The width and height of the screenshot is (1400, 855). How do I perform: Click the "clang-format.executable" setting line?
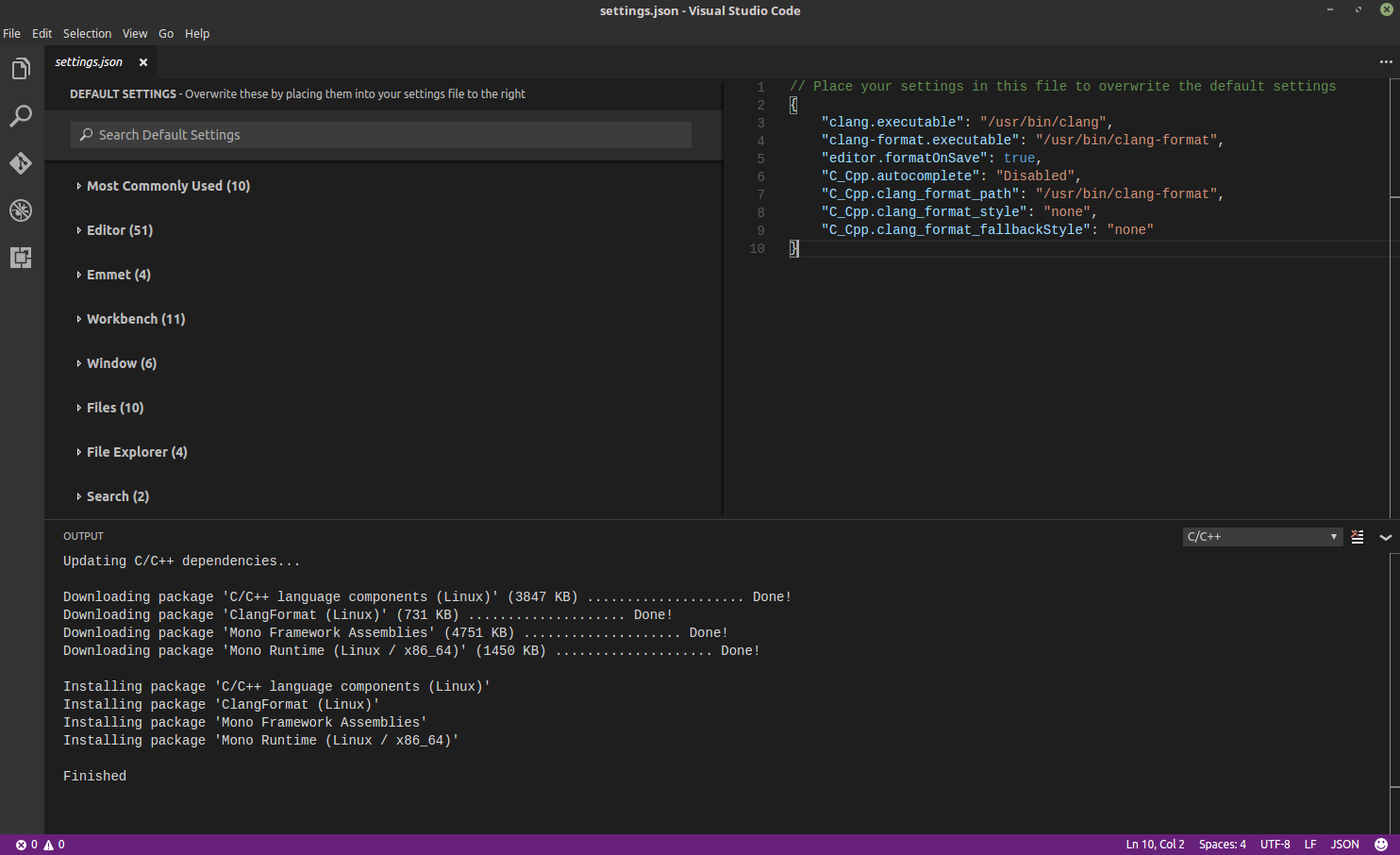click(1023, 141)
